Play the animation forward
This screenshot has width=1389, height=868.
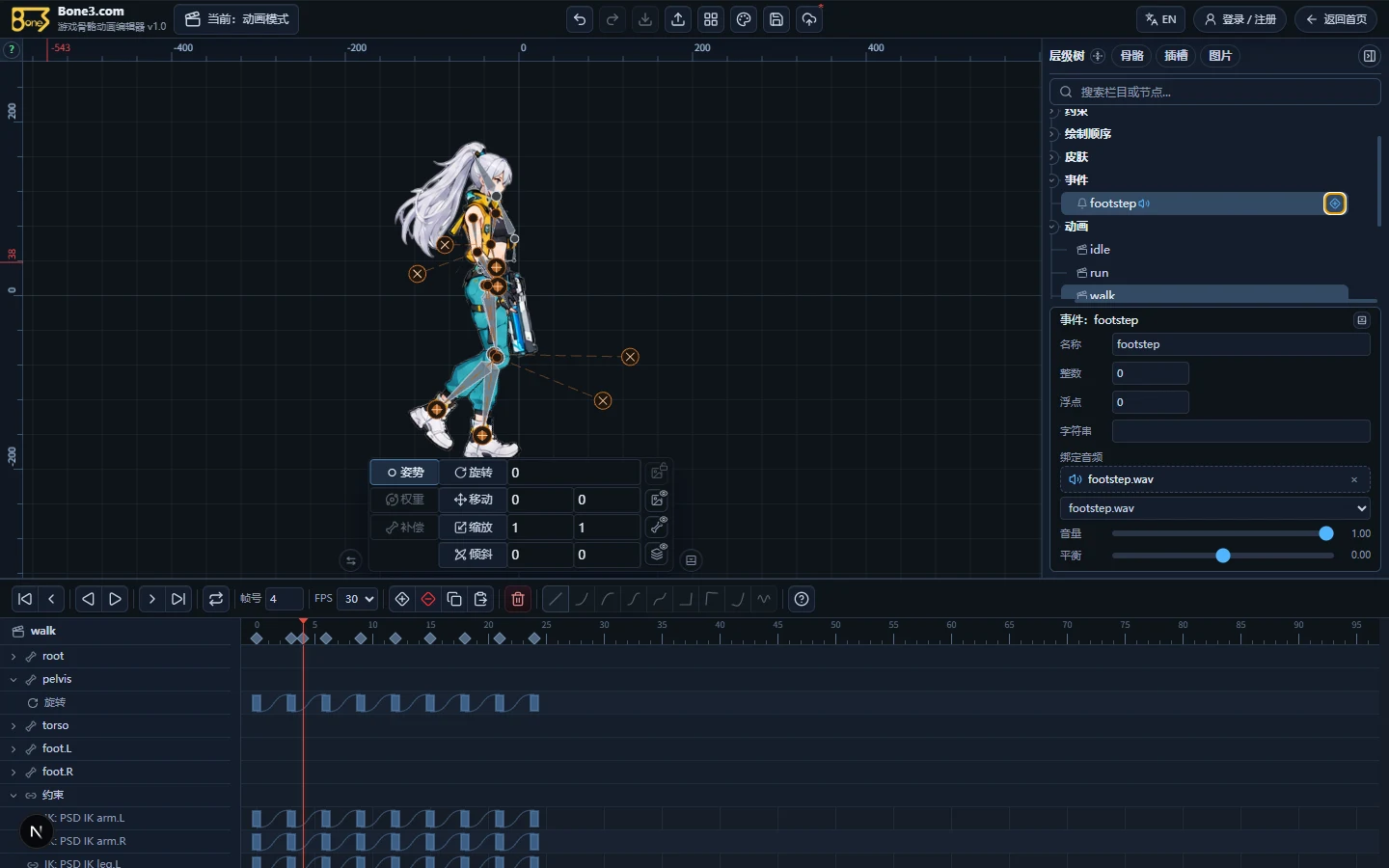tap(115, 599)
